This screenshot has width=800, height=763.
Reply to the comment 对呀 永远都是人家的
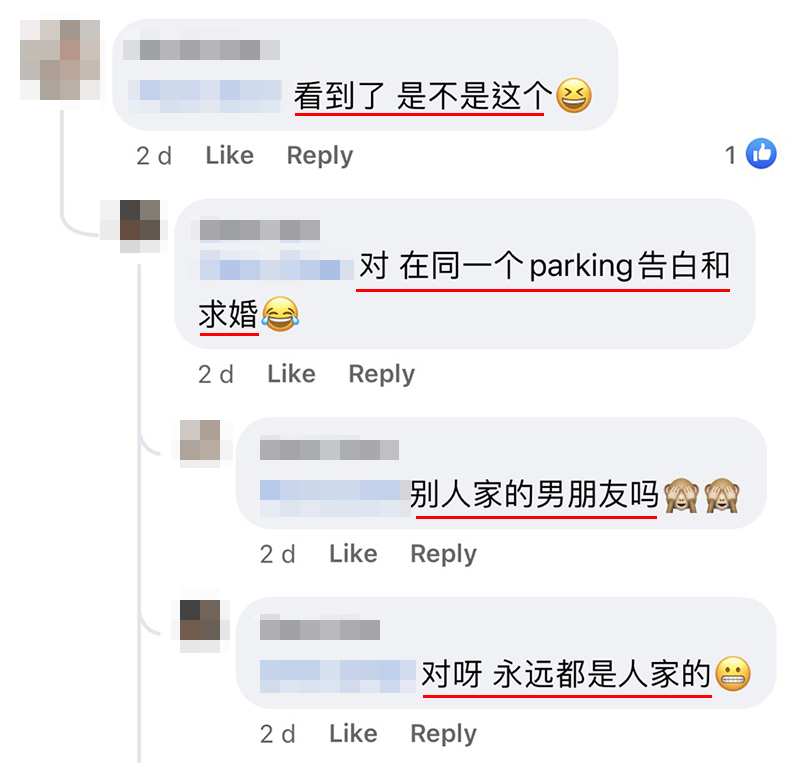[x=443, y=734]
